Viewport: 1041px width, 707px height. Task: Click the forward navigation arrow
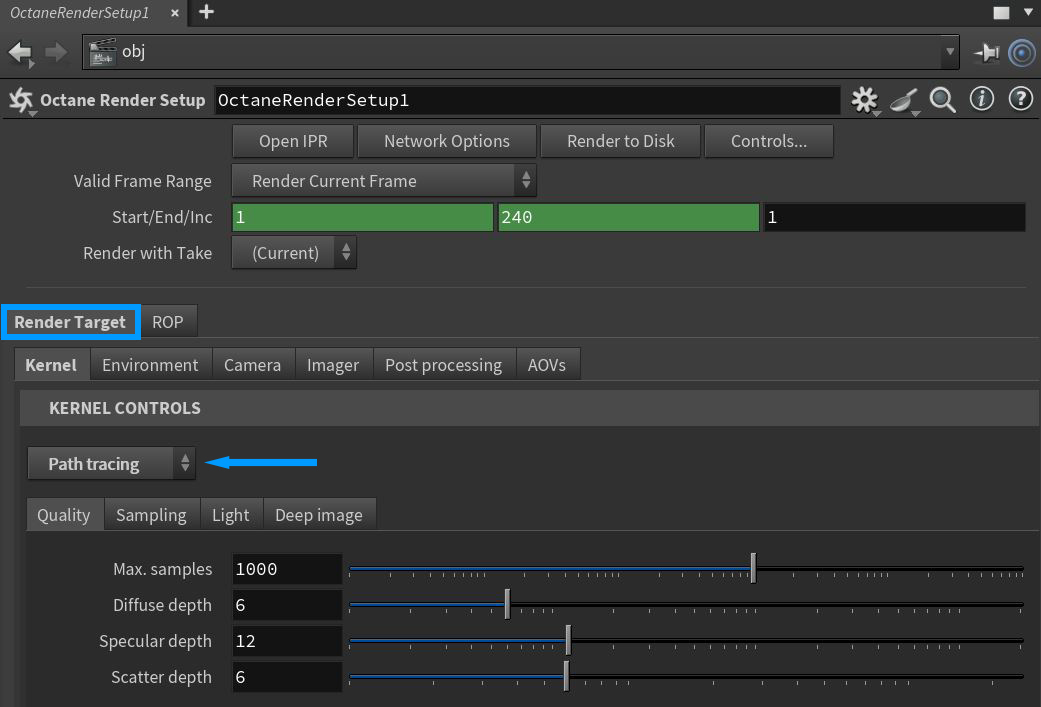pos(57,52)
